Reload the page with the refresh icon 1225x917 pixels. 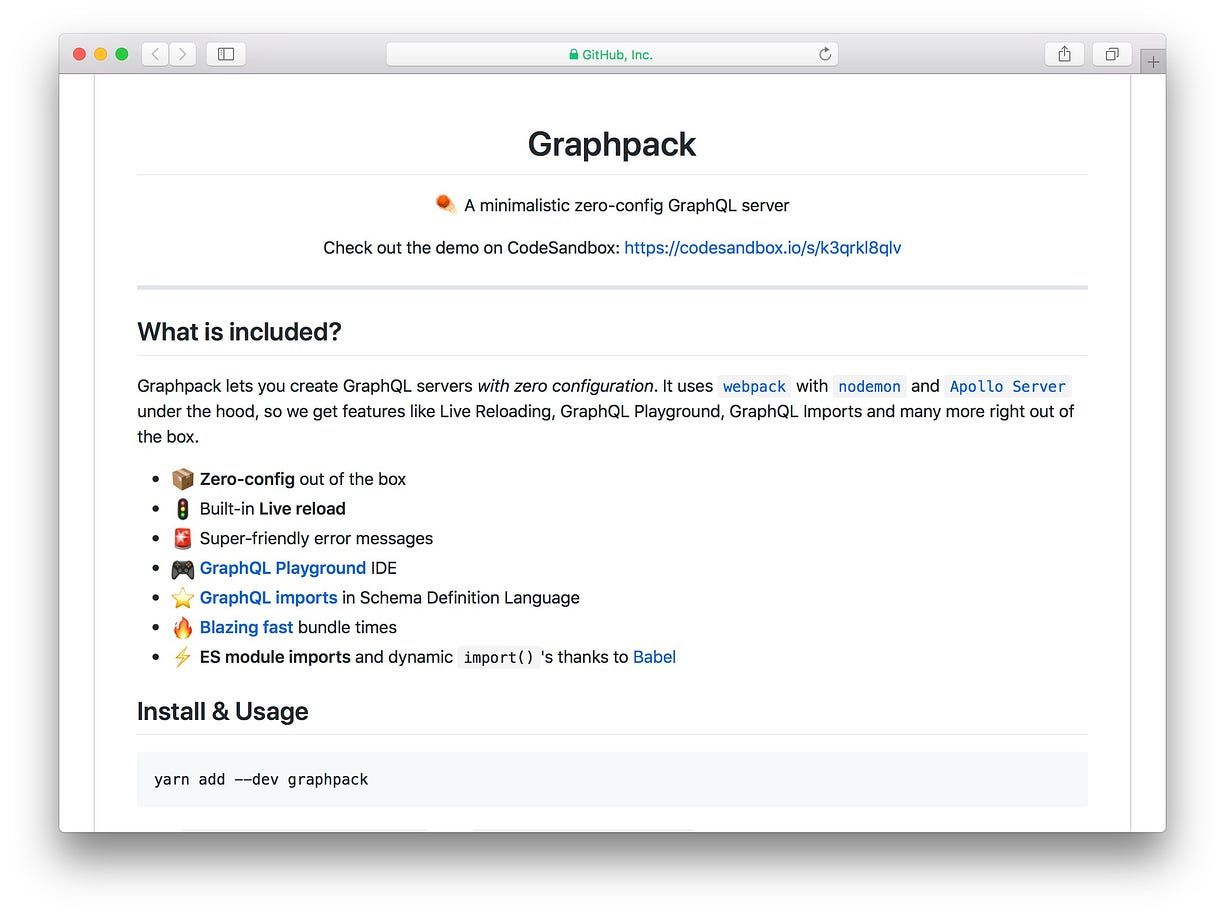825,54
